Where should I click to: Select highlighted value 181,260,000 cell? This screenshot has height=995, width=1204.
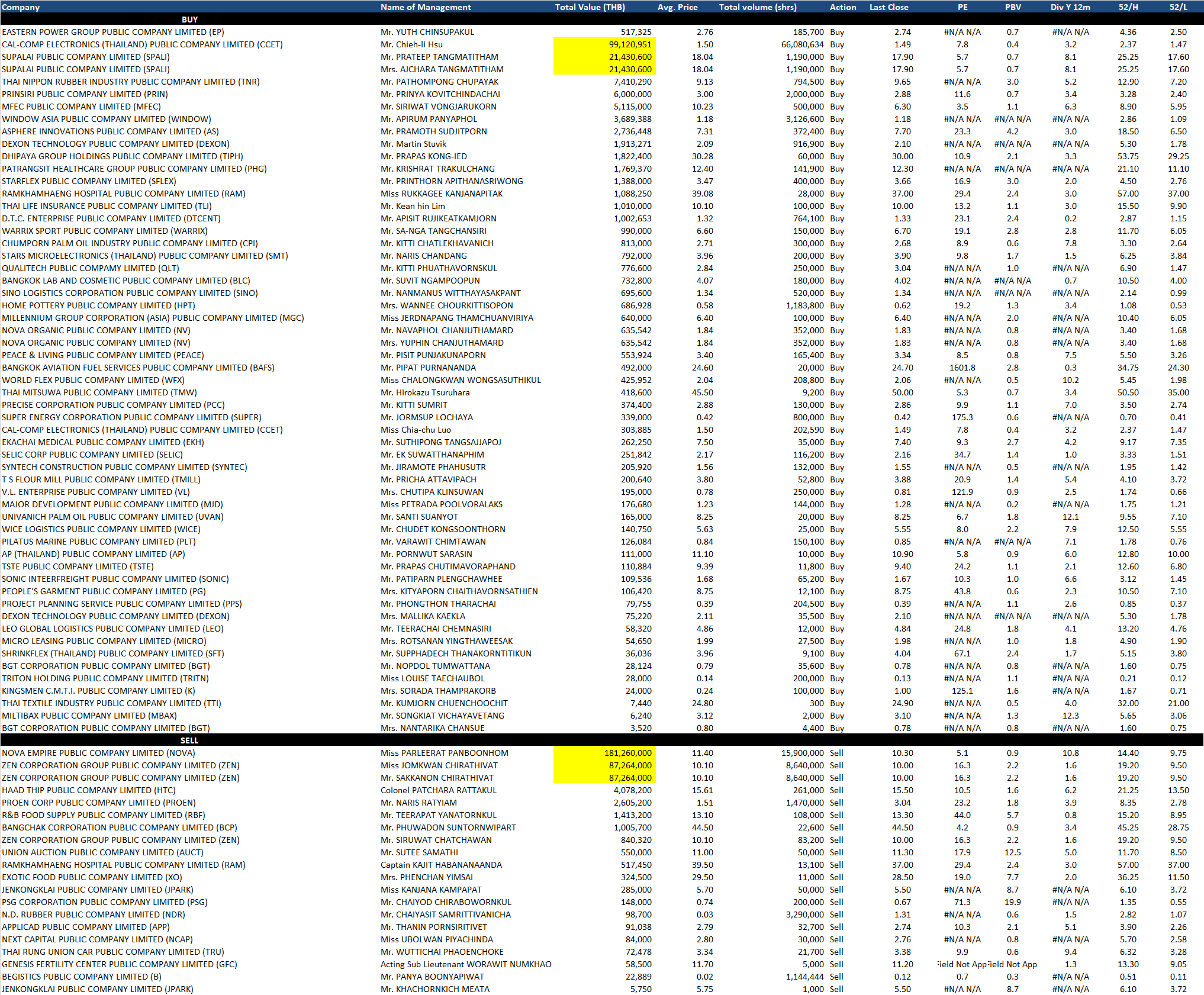[x=604, y=753]
